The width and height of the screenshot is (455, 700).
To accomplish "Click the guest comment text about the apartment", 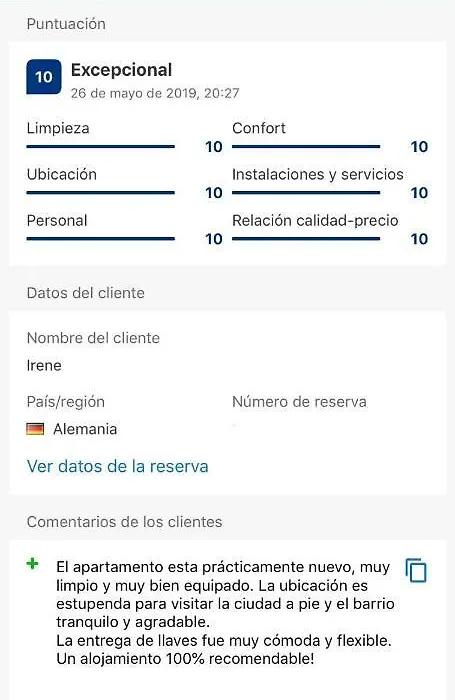I will [x=225, y=612].
